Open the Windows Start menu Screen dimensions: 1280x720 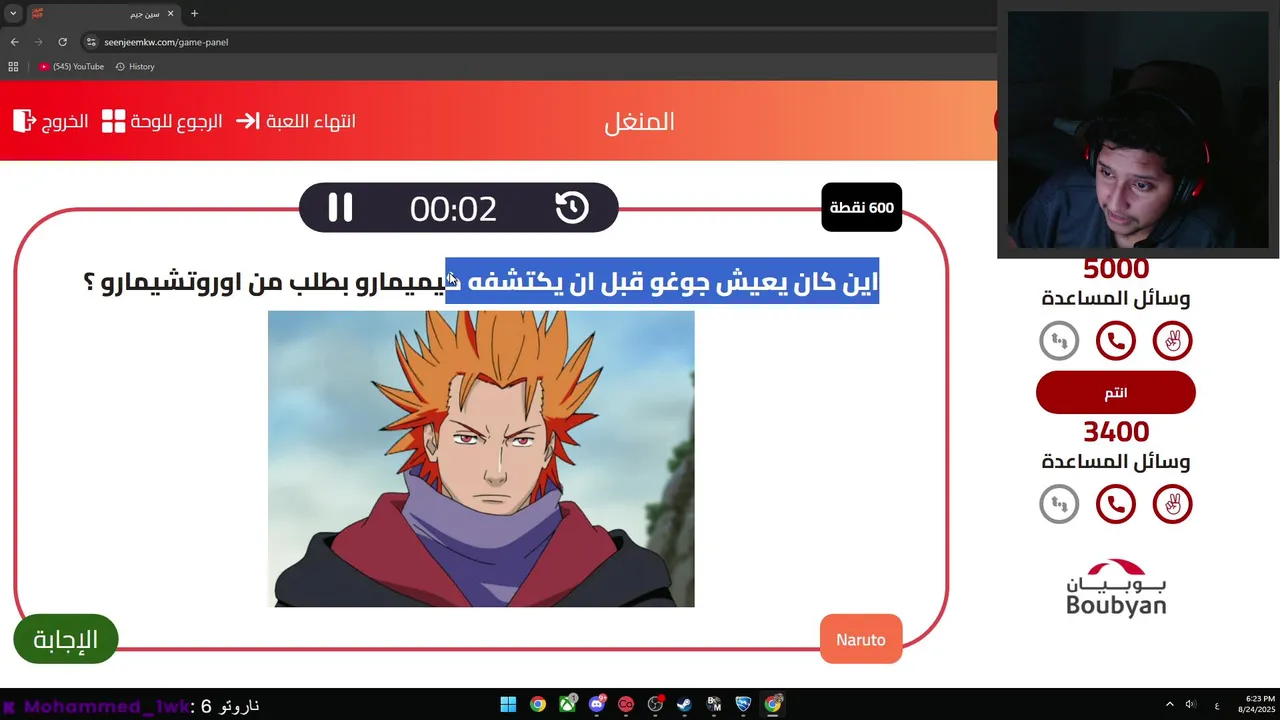[508, 704]
